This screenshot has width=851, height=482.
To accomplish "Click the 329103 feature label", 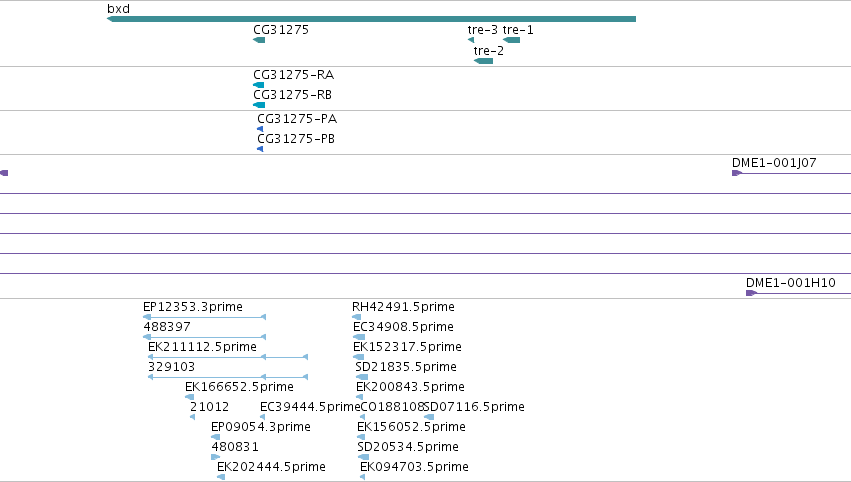I will tap(171, 367).
